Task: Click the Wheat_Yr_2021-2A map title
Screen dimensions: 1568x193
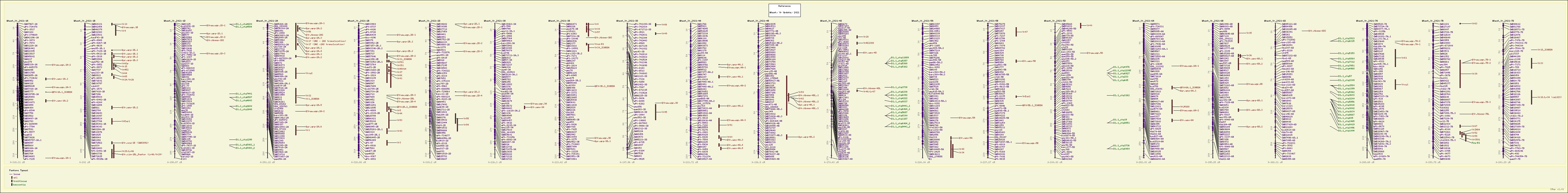Action: [267, 21]
